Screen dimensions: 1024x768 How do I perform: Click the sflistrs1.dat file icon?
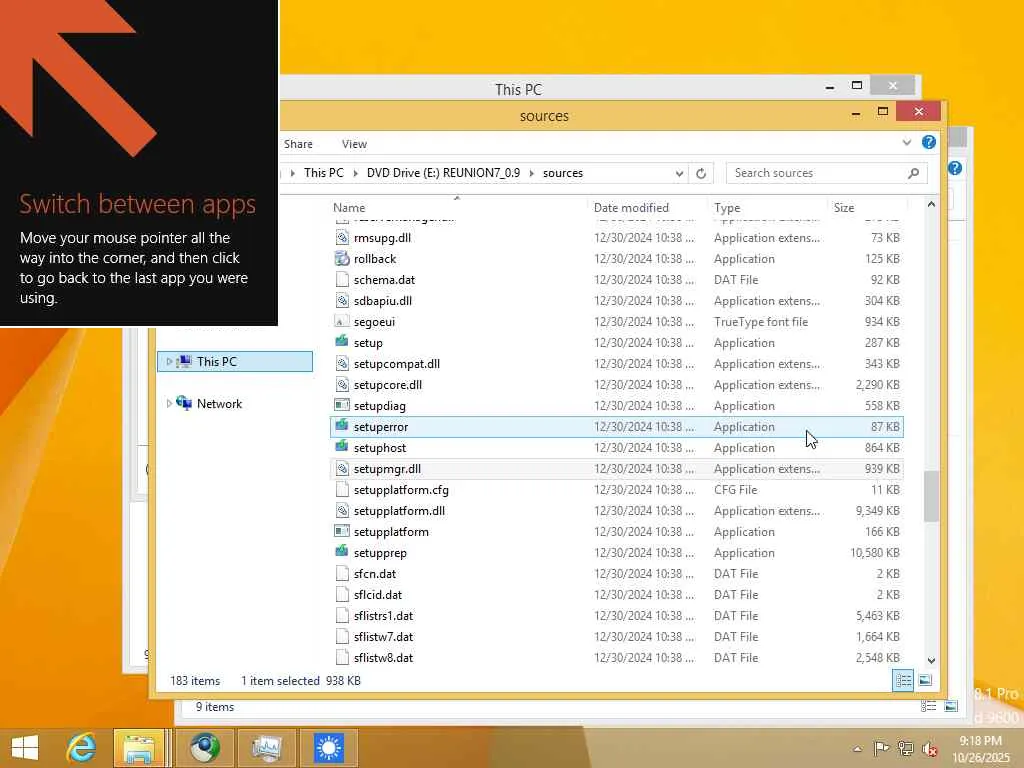pyautogui.click(x=342, y=616)
